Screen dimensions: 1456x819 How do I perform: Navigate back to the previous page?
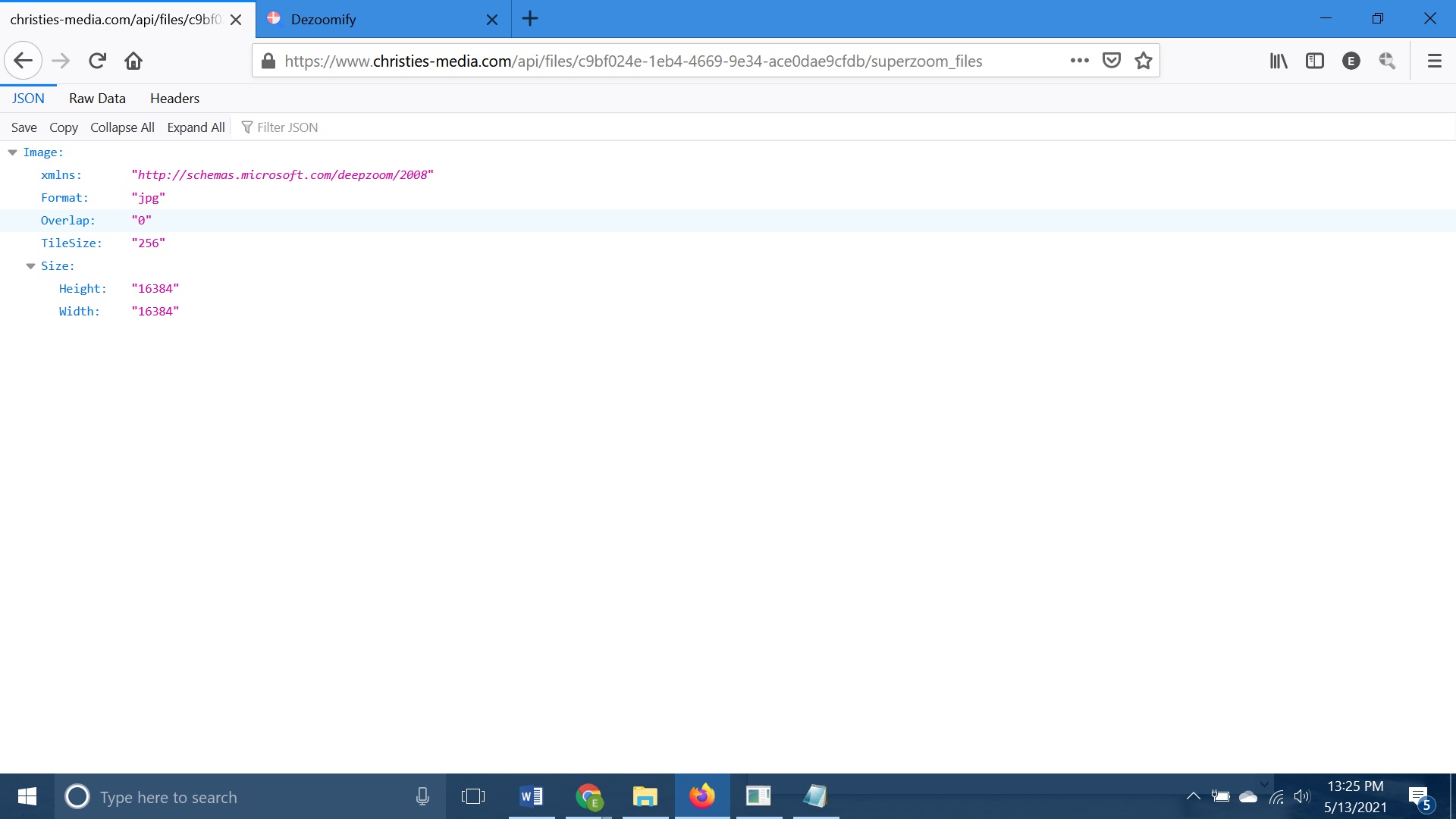click(x=23, y=61)
